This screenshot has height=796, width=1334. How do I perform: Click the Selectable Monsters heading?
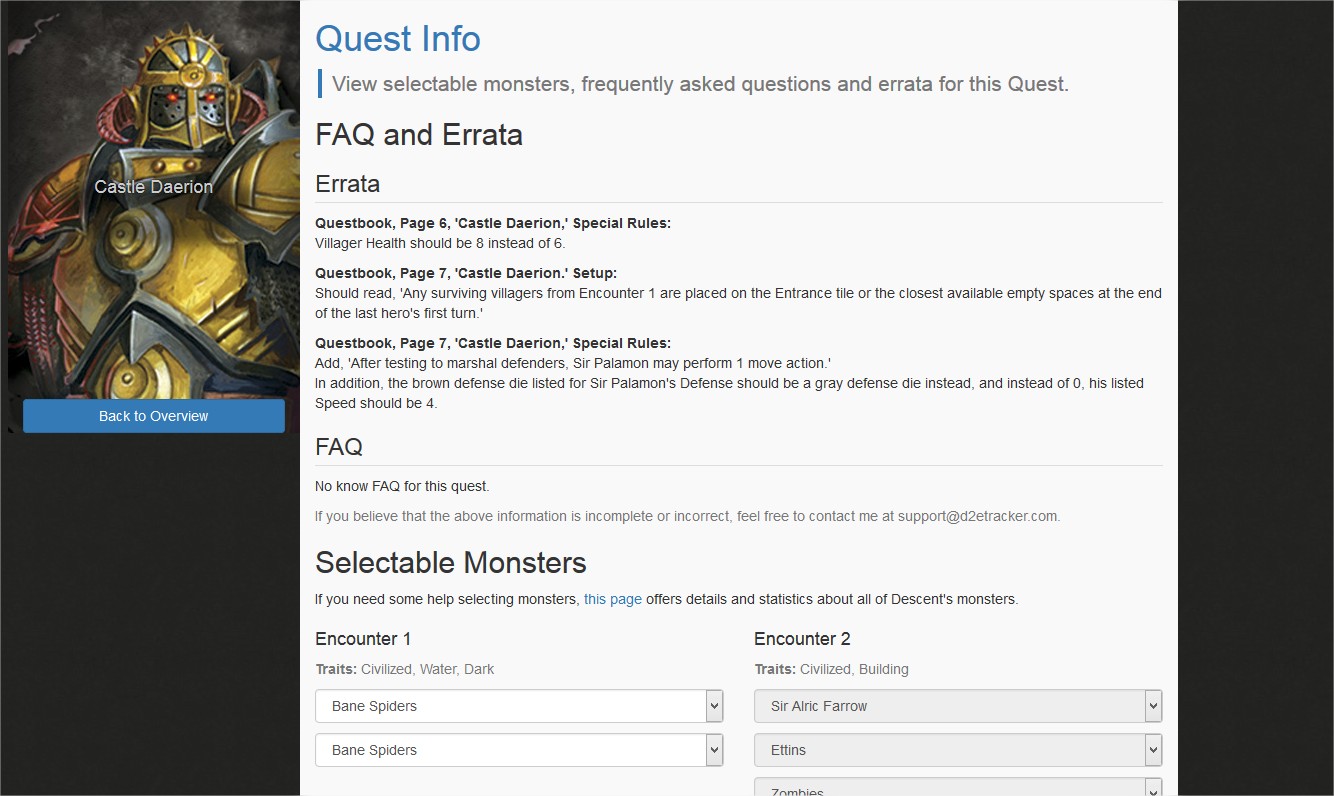(451, 562)
